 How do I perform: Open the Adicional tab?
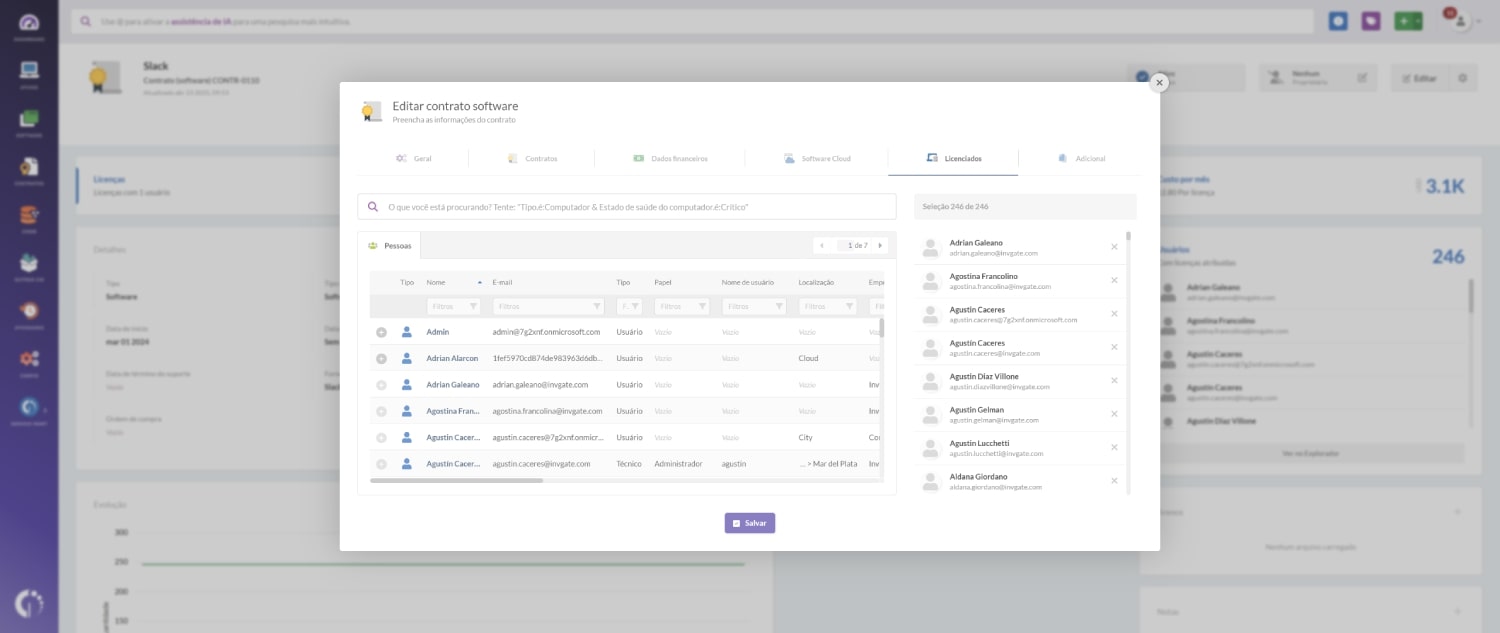[x=1080, y=158]
